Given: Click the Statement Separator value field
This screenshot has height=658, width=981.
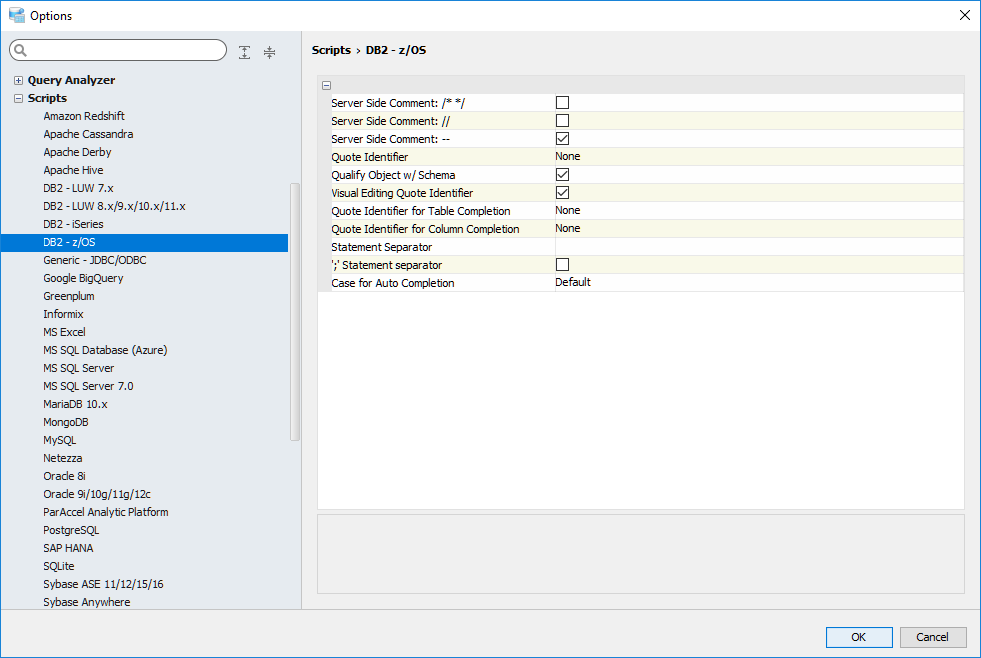Looking at the screenshot, I should (x=757, y=247).
